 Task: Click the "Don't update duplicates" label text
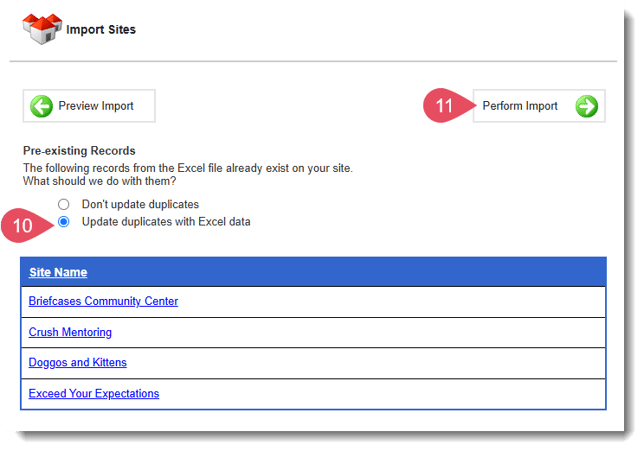pyautogui.click(x=140, y=204)
